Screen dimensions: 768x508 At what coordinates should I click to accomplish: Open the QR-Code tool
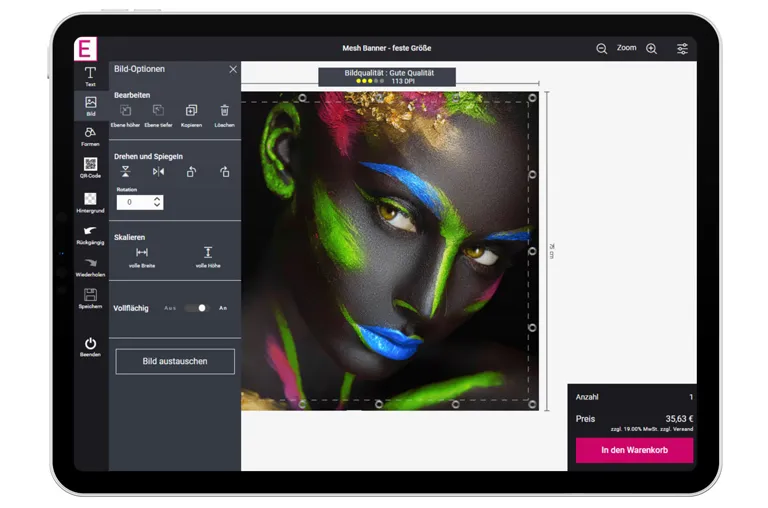point(90,166)
